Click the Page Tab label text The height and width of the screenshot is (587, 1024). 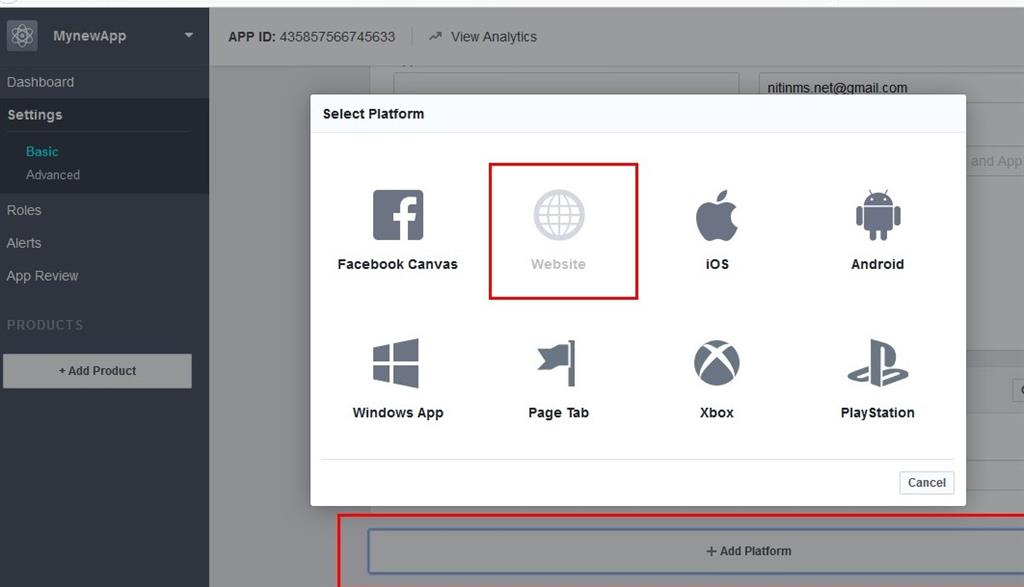coord(558,413)
